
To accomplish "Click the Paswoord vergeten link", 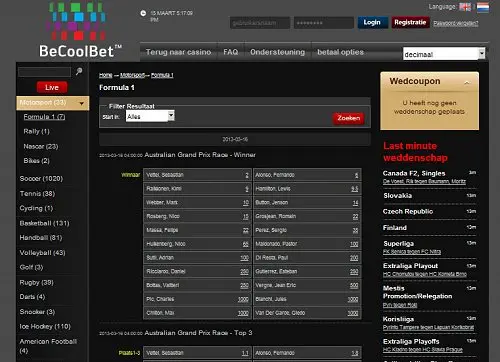I will point(456,23).
